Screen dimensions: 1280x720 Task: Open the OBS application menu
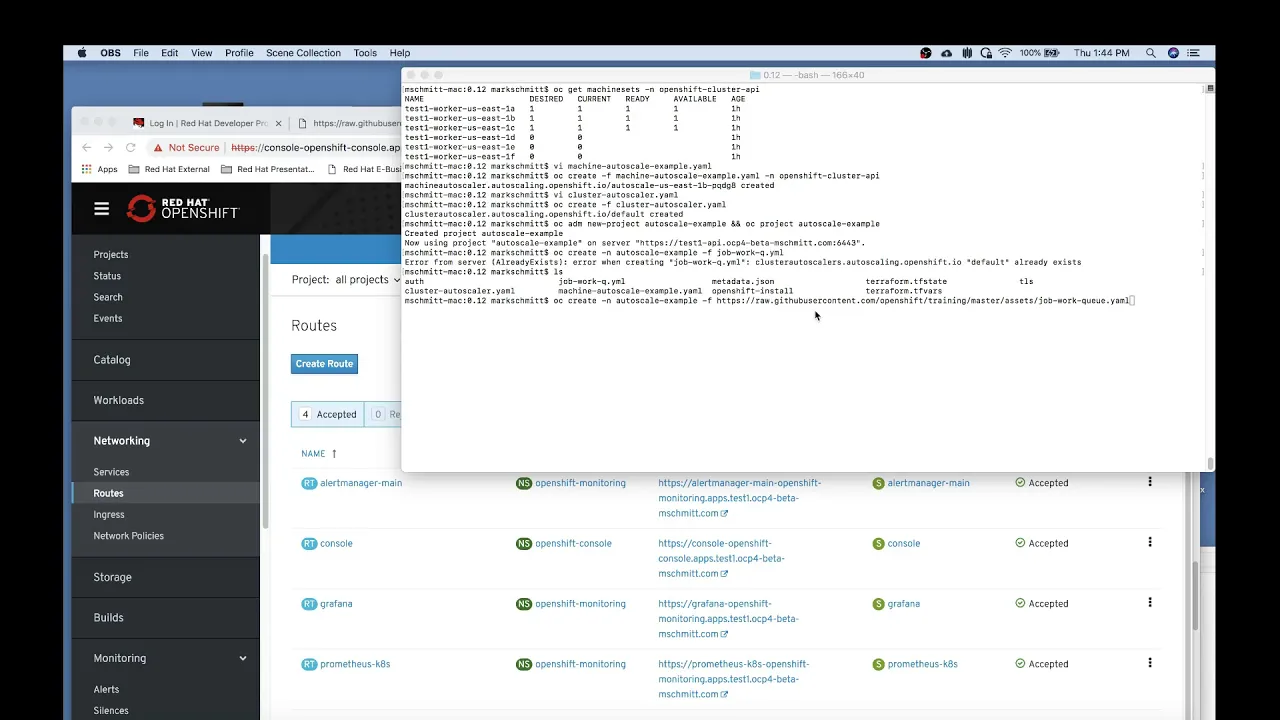tap(110, 53)
